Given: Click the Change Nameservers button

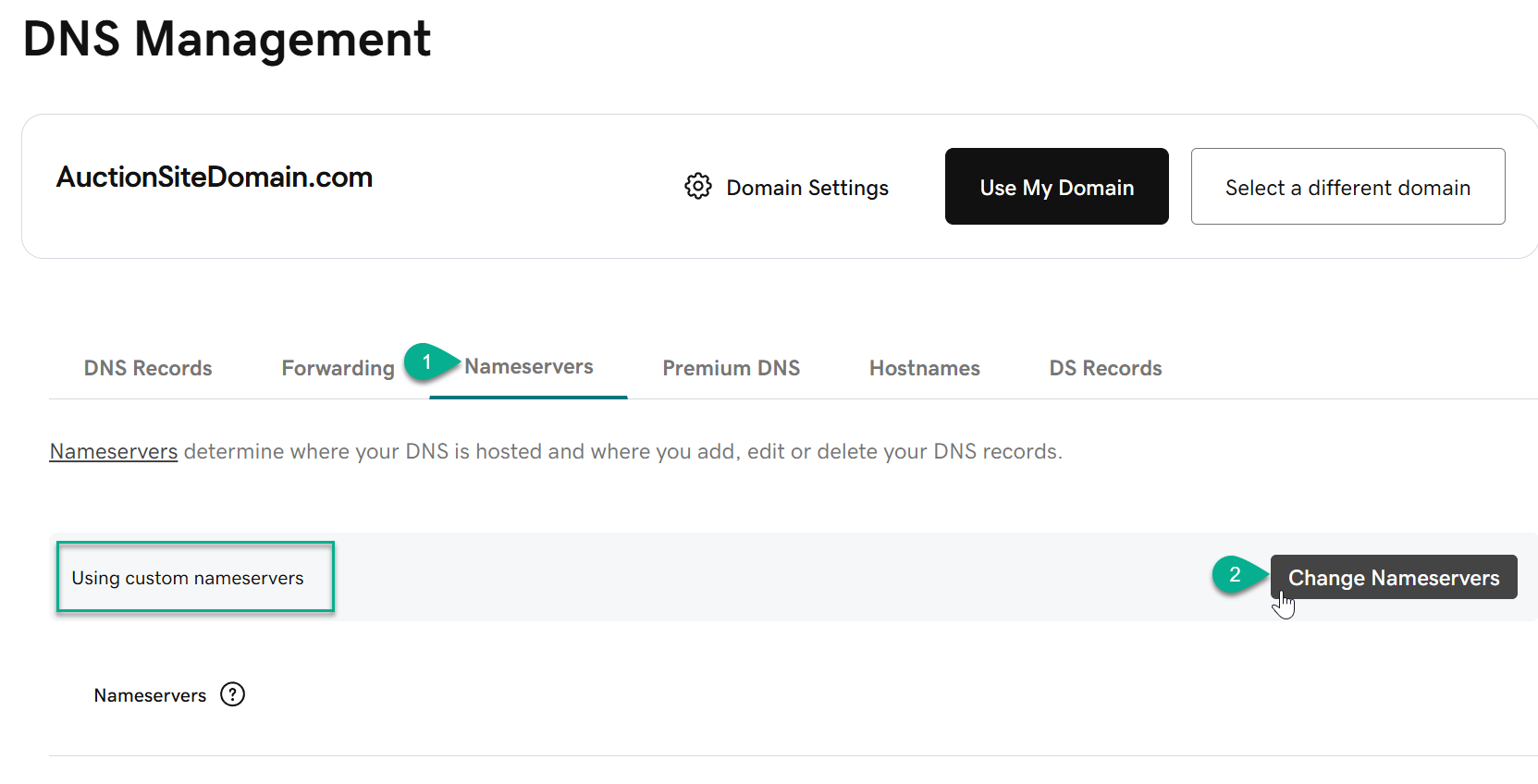Looking at the screenshot, I should pyautogui.click(x=1394, y=577).
